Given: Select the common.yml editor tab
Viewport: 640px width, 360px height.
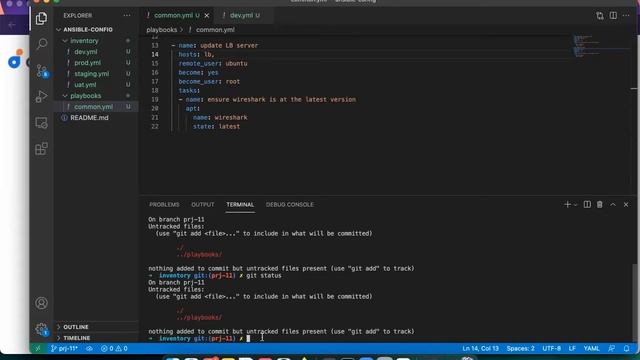Looking at the screenshot, I should pyautogui.click(x=176, y=16).
